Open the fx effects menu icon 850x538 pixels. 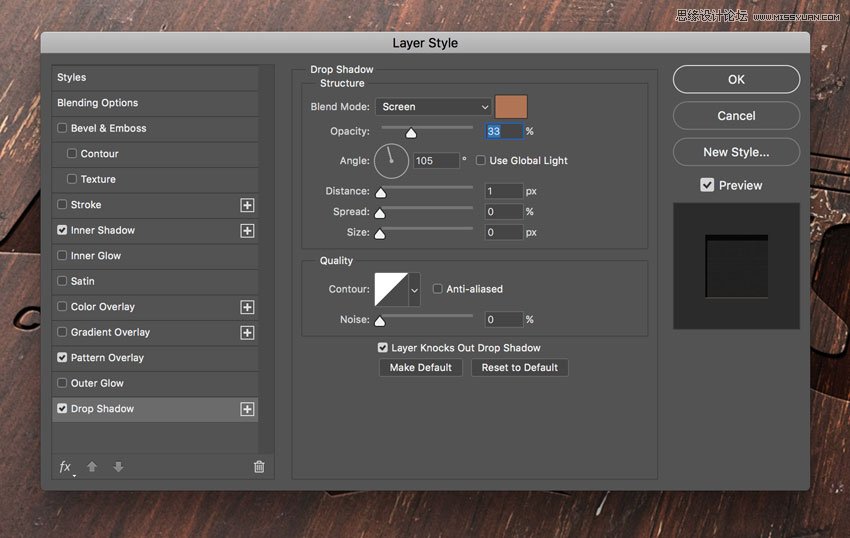tap(66, 467)
